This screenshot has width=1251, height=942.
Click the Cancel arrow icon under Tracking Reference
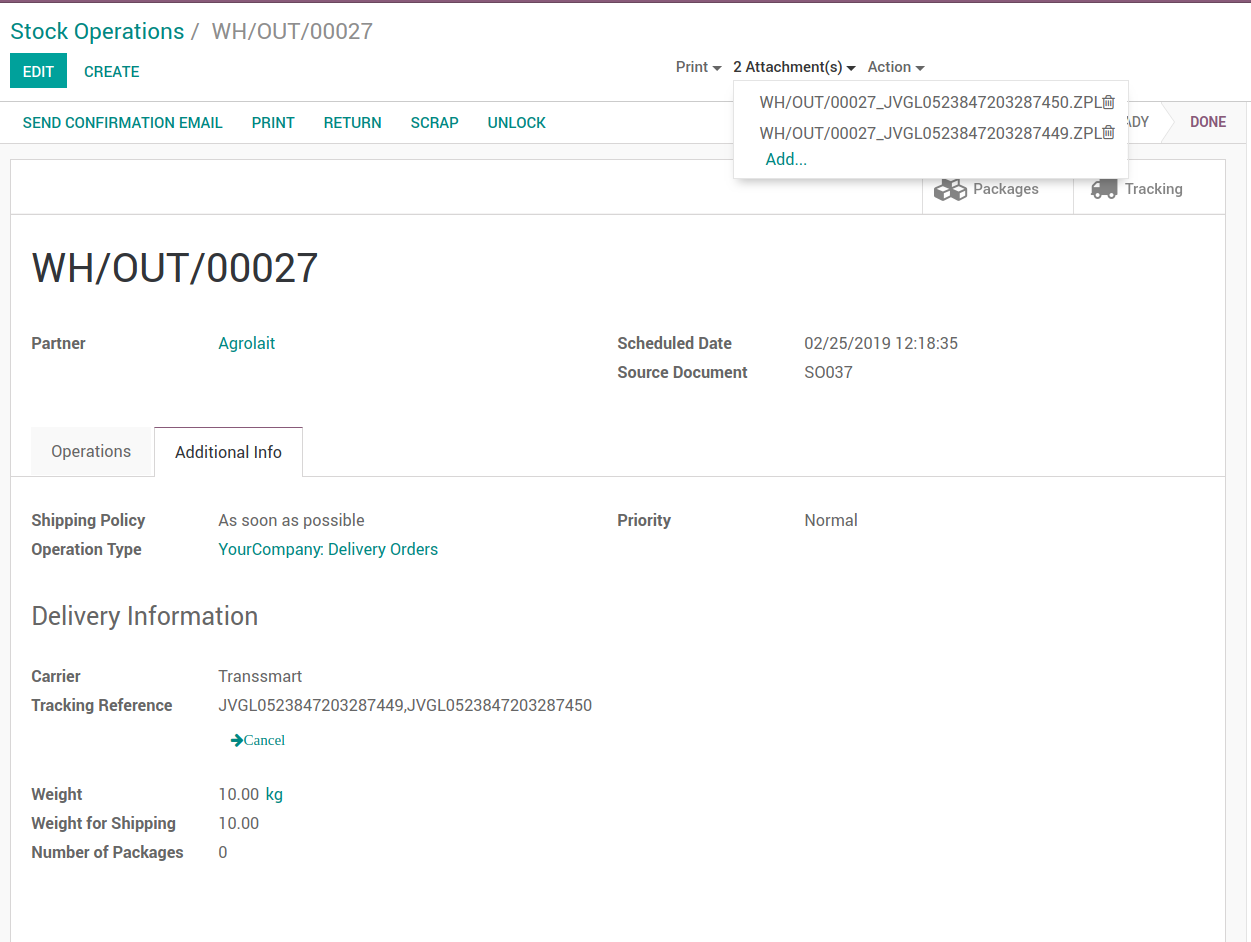[237, 740]
